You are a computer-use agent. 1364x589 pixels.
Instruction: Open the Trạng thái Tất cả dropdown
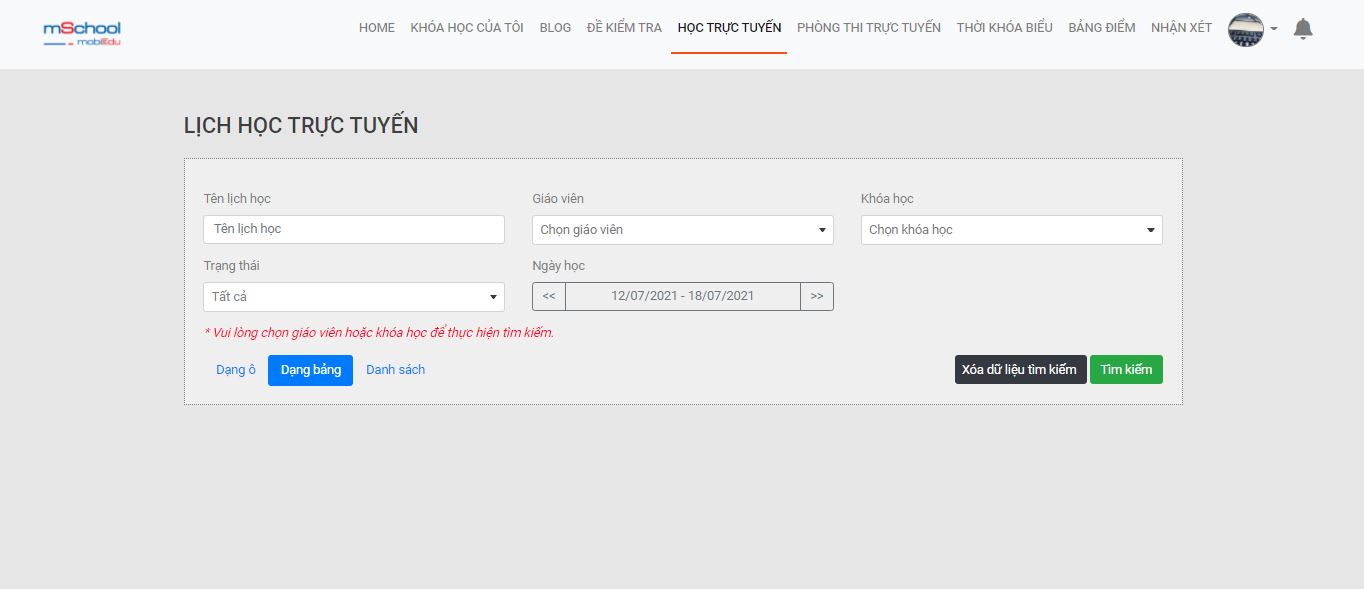click(354, 297)
